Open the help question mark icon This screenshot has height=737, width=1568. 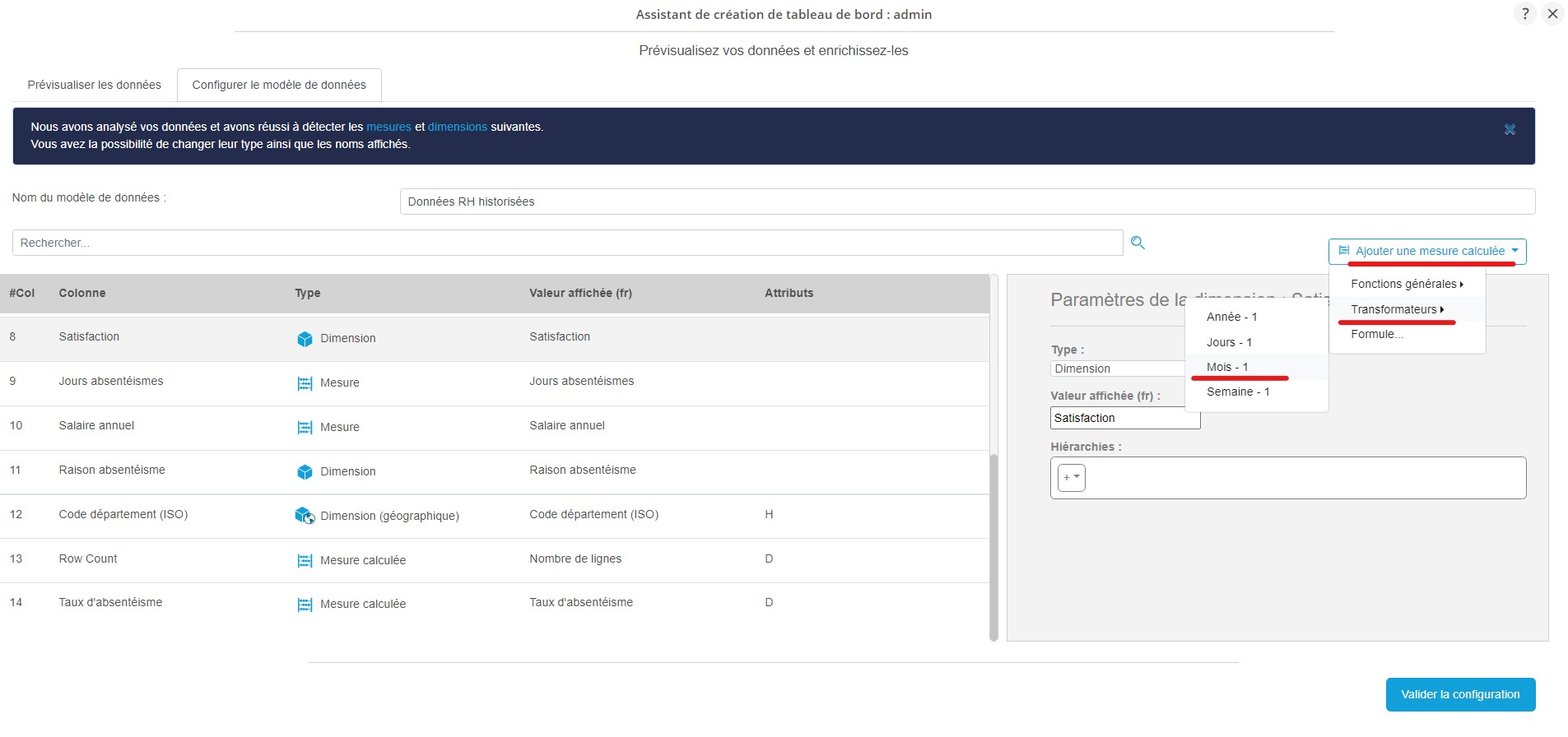1524,14
